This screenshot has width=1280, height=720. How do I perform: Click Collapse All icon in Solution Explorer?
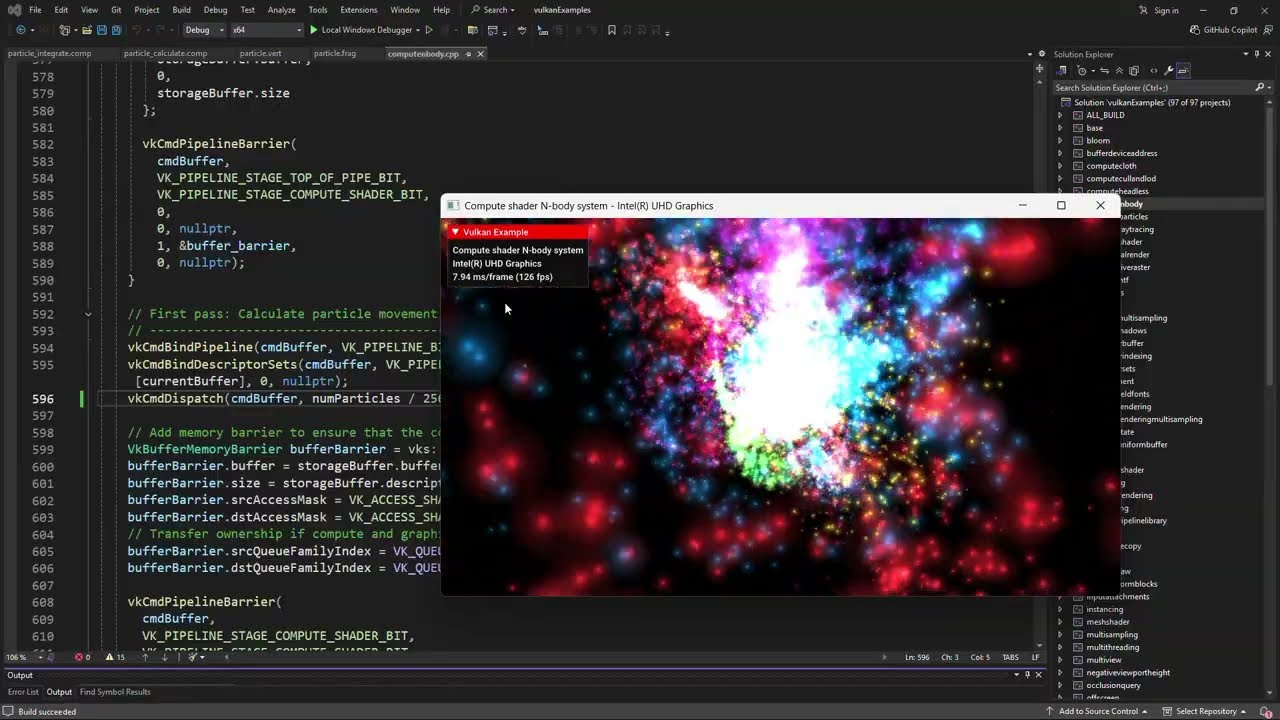[1119, 71]
